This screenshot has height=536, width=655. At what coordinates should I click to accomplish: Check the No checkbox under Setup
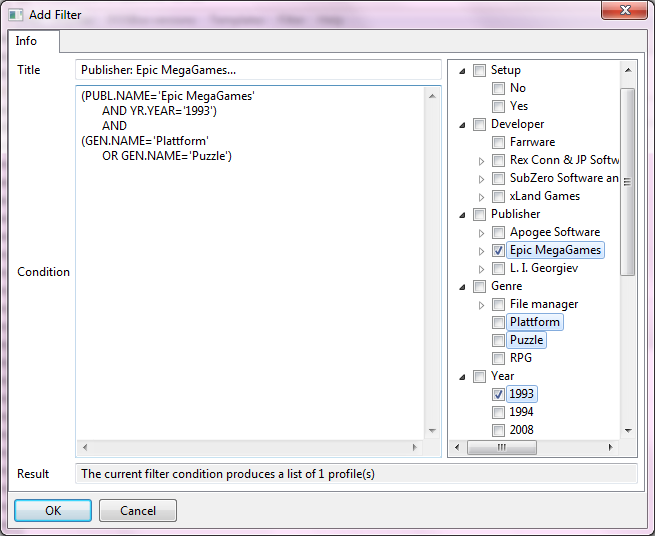(498, 88)
